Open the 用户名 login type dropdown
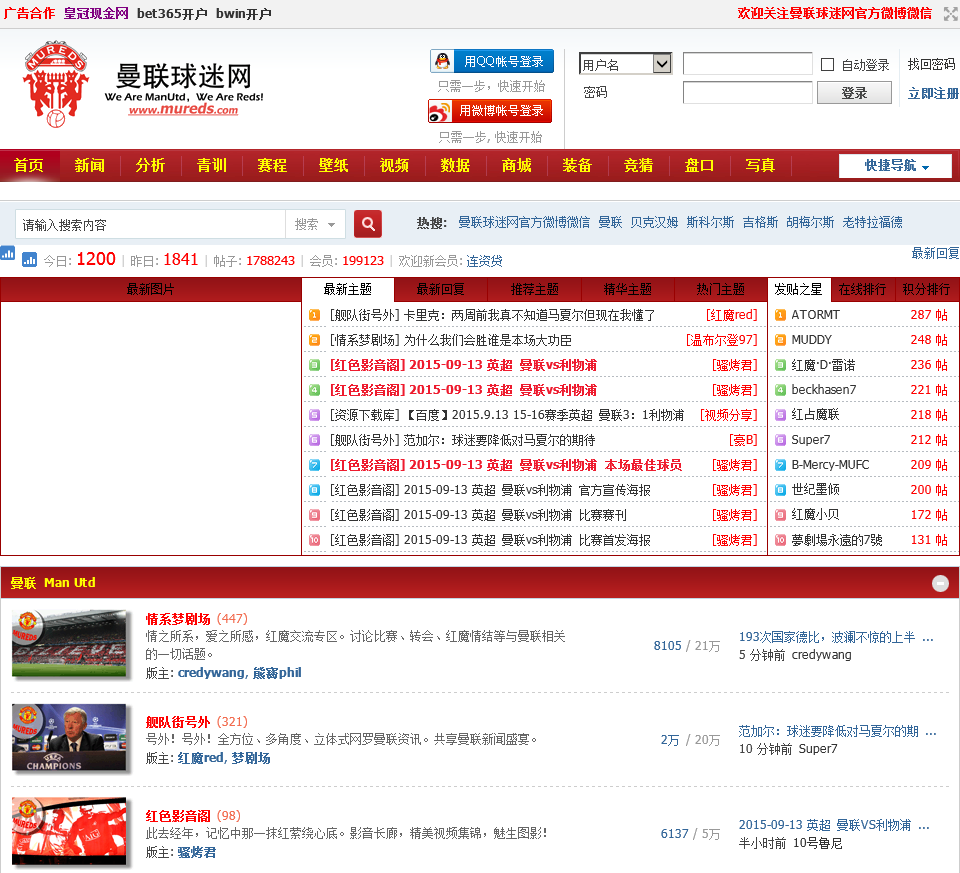 625,64
